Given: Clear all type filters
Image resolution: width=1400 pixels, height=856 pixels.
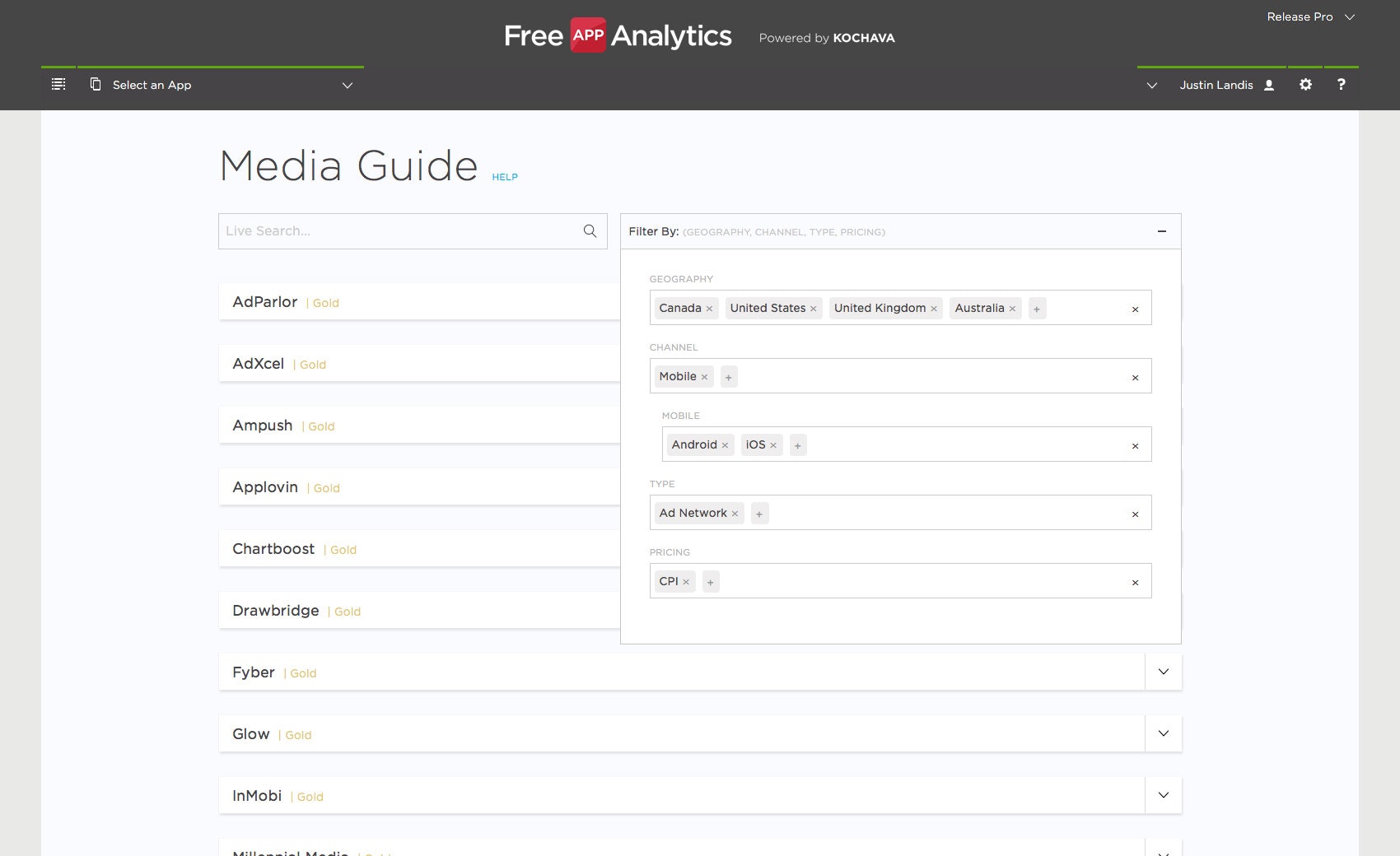Looking at the screenshot, I should click(x=1135, y=514).
